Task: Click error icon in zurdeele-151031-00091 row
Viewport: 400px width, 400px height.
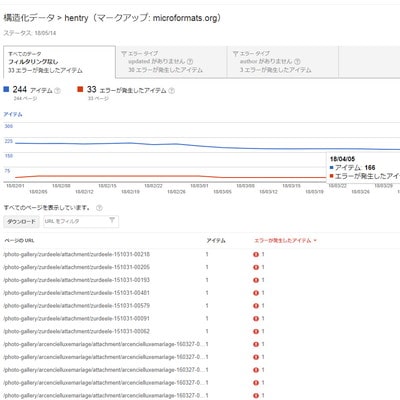Action: [x=256, y=319]
